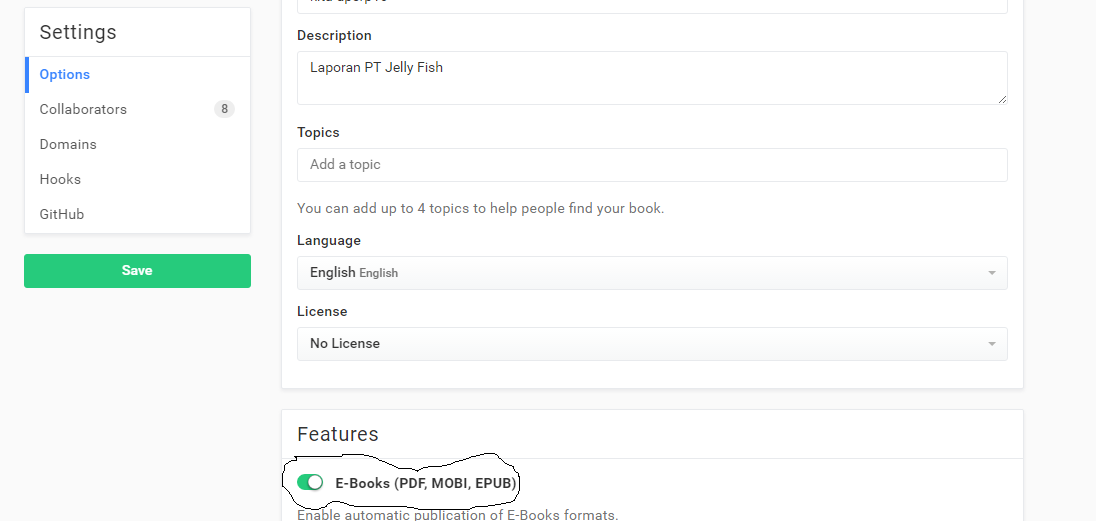Screen dimensions: 1096x521
Task: Click the green Save button
Action: point(138,271)
